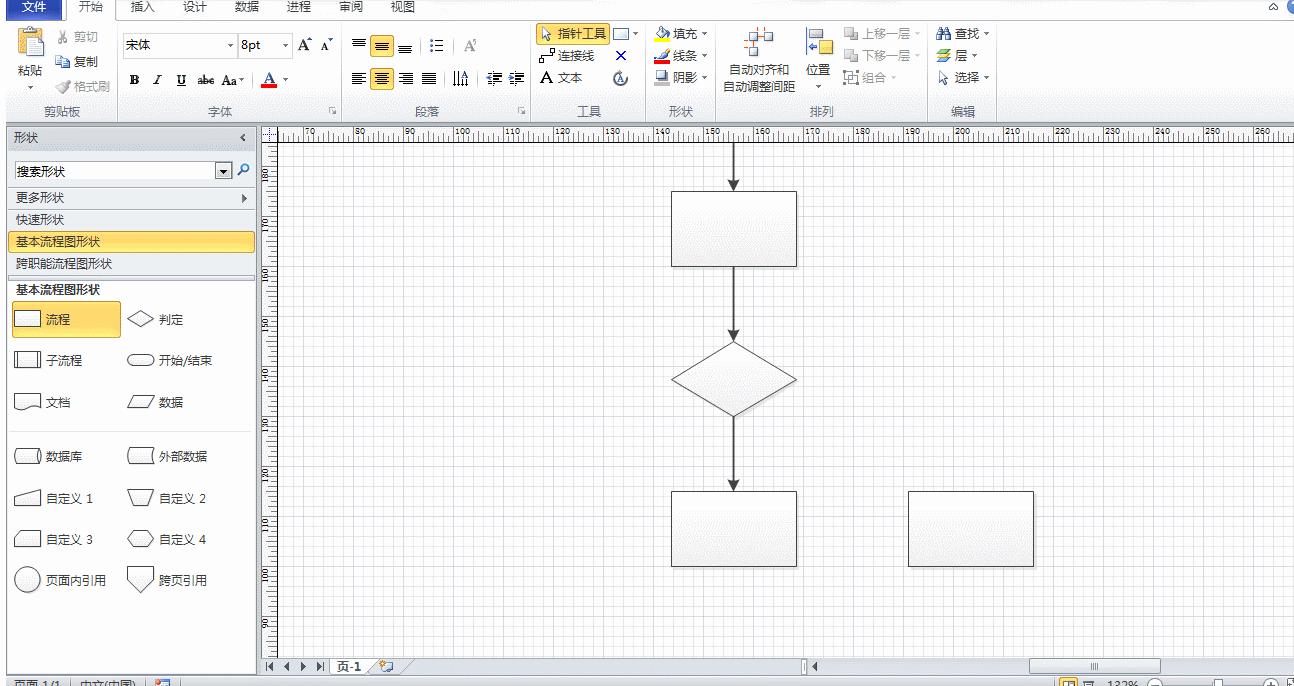Select align middle vertical alignment
The image size is (1294, 686).
point(382,46)
